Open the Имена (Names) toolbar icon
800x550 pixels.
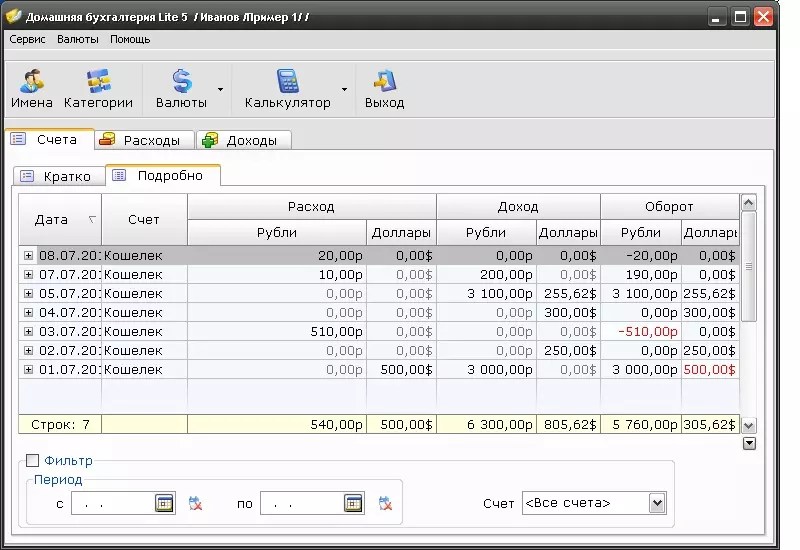tap(32, 81)
